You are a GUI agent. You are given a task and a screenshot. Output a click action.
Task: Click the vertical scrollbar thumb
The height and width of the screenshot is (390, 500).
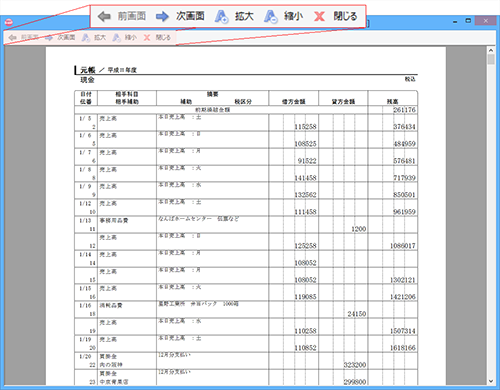pos(491,60)
